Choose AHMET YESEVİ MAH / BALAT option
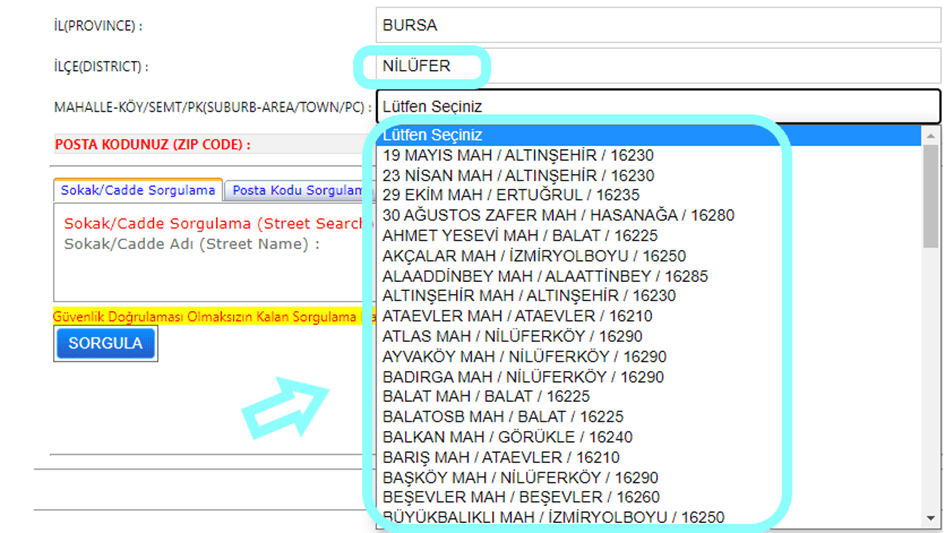This screenshot has width=945, height=533. point(506,236)
